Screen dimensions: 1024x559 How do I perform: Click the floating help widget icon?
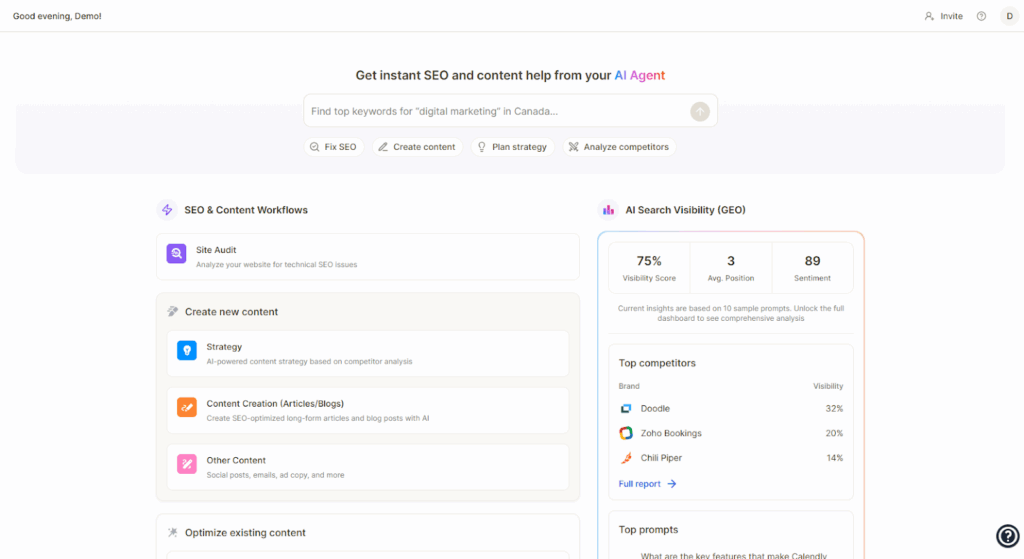pos(1007,536)
